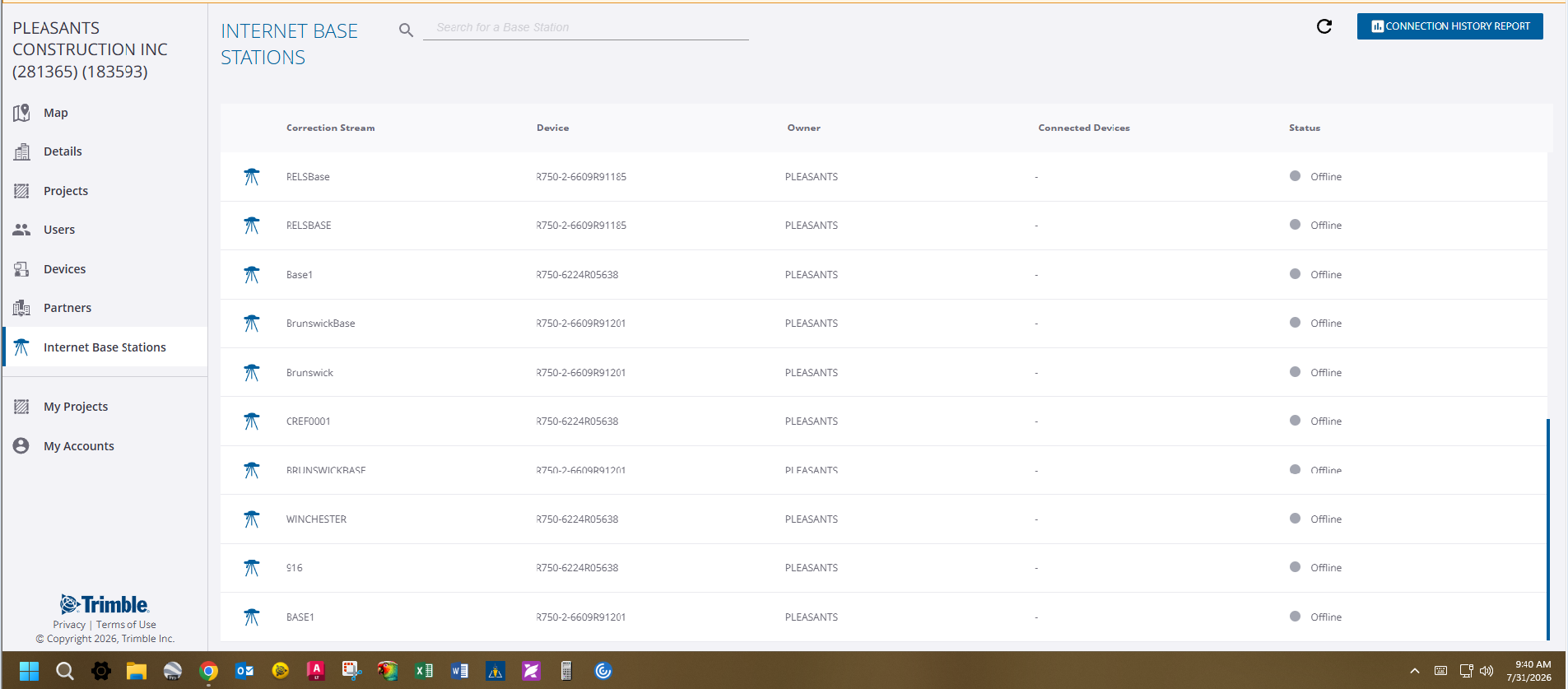1568x689 pixels.
Task: Click the Trimble logo in the sidebar footer
Action: 105,604
